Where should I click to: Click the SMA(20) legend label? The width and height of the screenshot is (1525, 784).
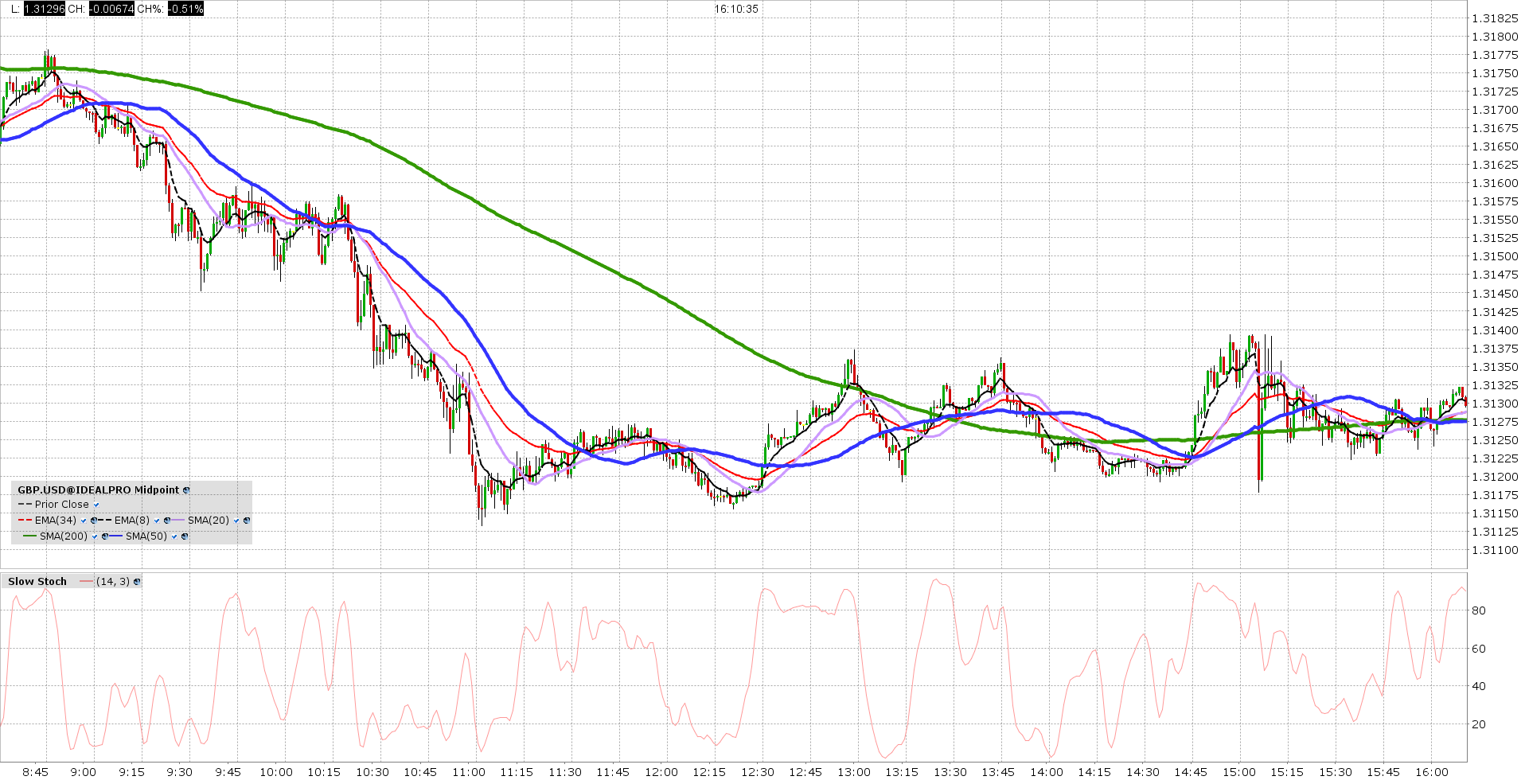pyautogui.click(x=209, y=521)
